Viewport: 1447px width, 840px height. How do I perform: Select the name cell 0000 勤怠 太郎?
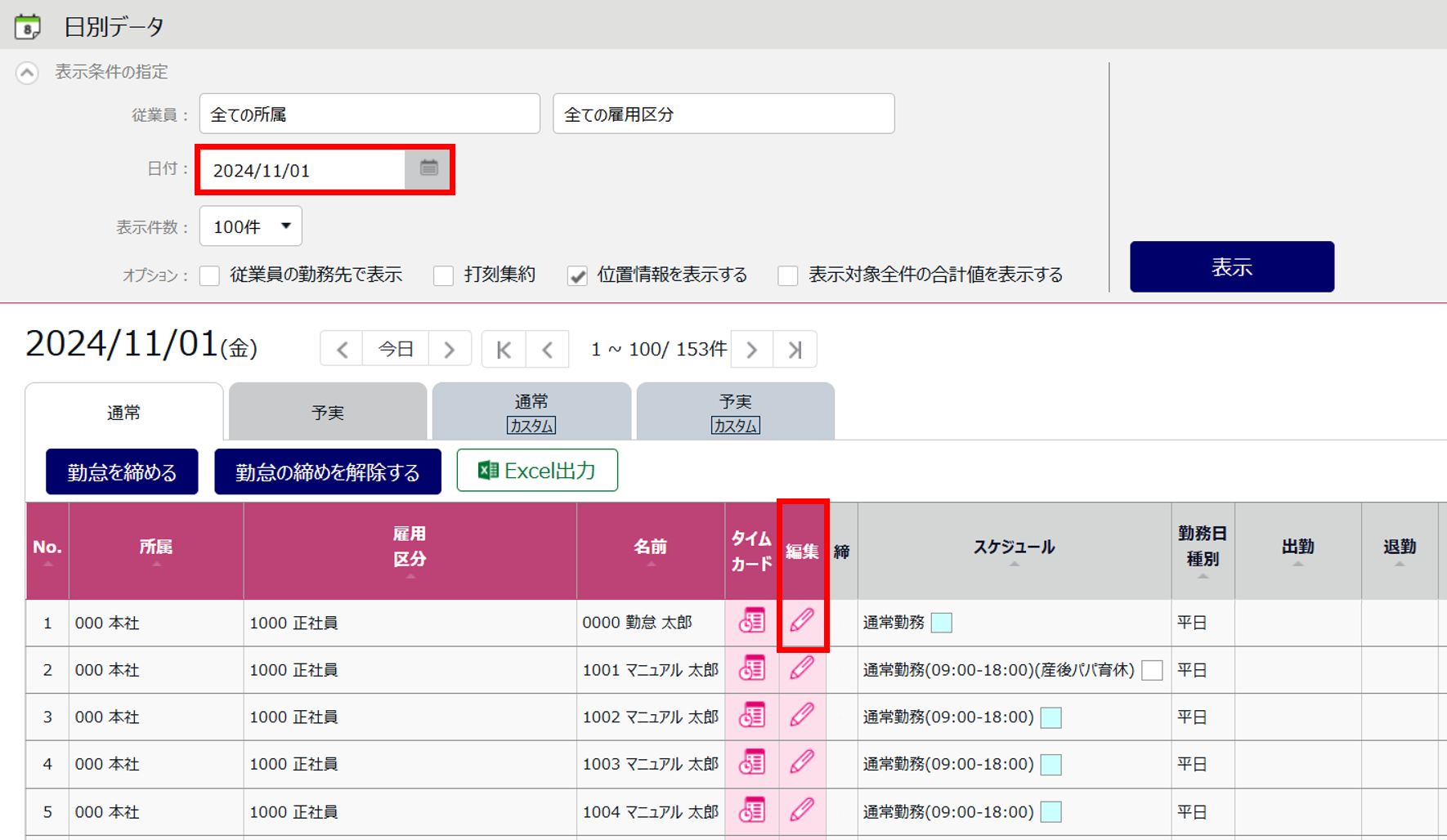651,623
